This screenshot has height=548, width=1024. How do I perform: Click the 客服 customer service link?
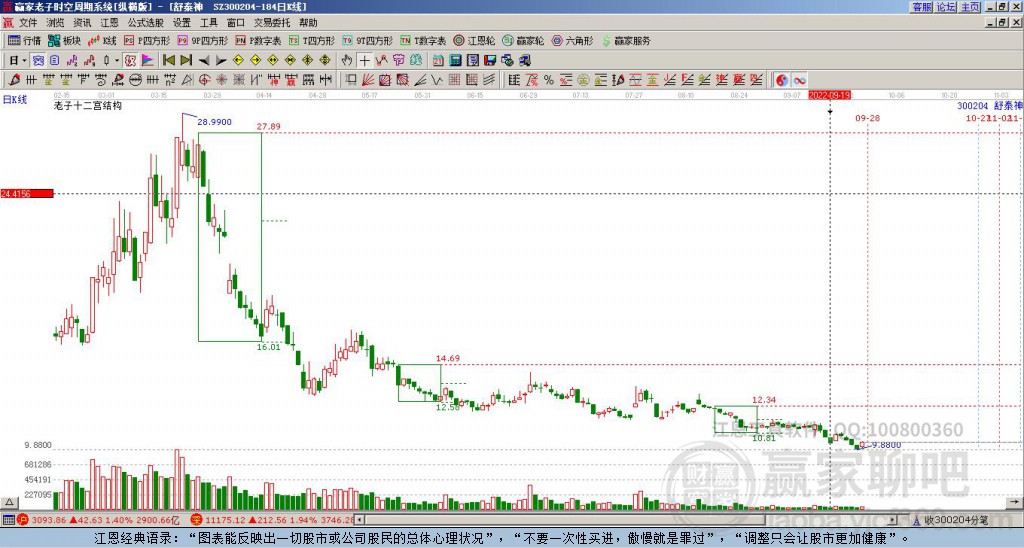(922, 7)
